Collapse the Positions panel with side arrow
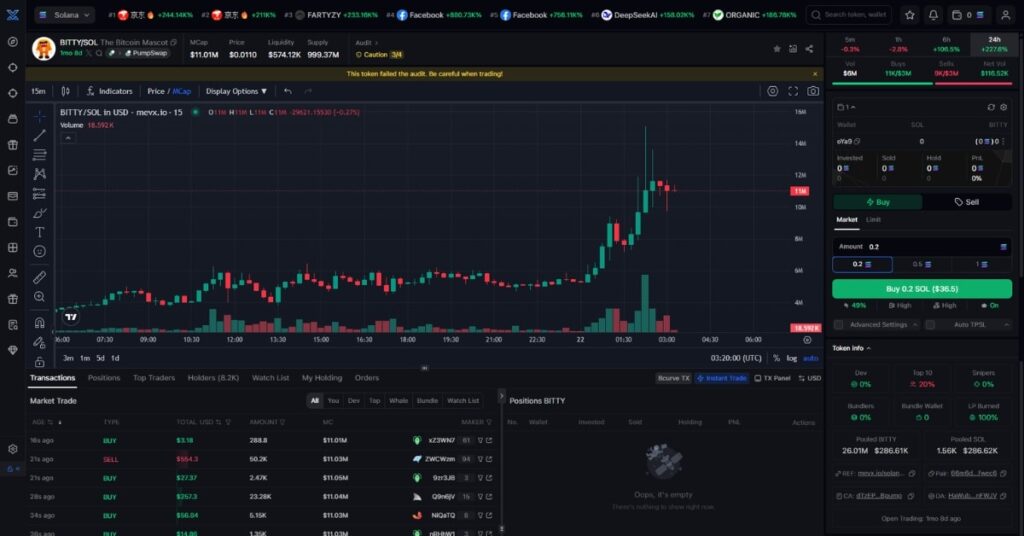 pos(502,396)
